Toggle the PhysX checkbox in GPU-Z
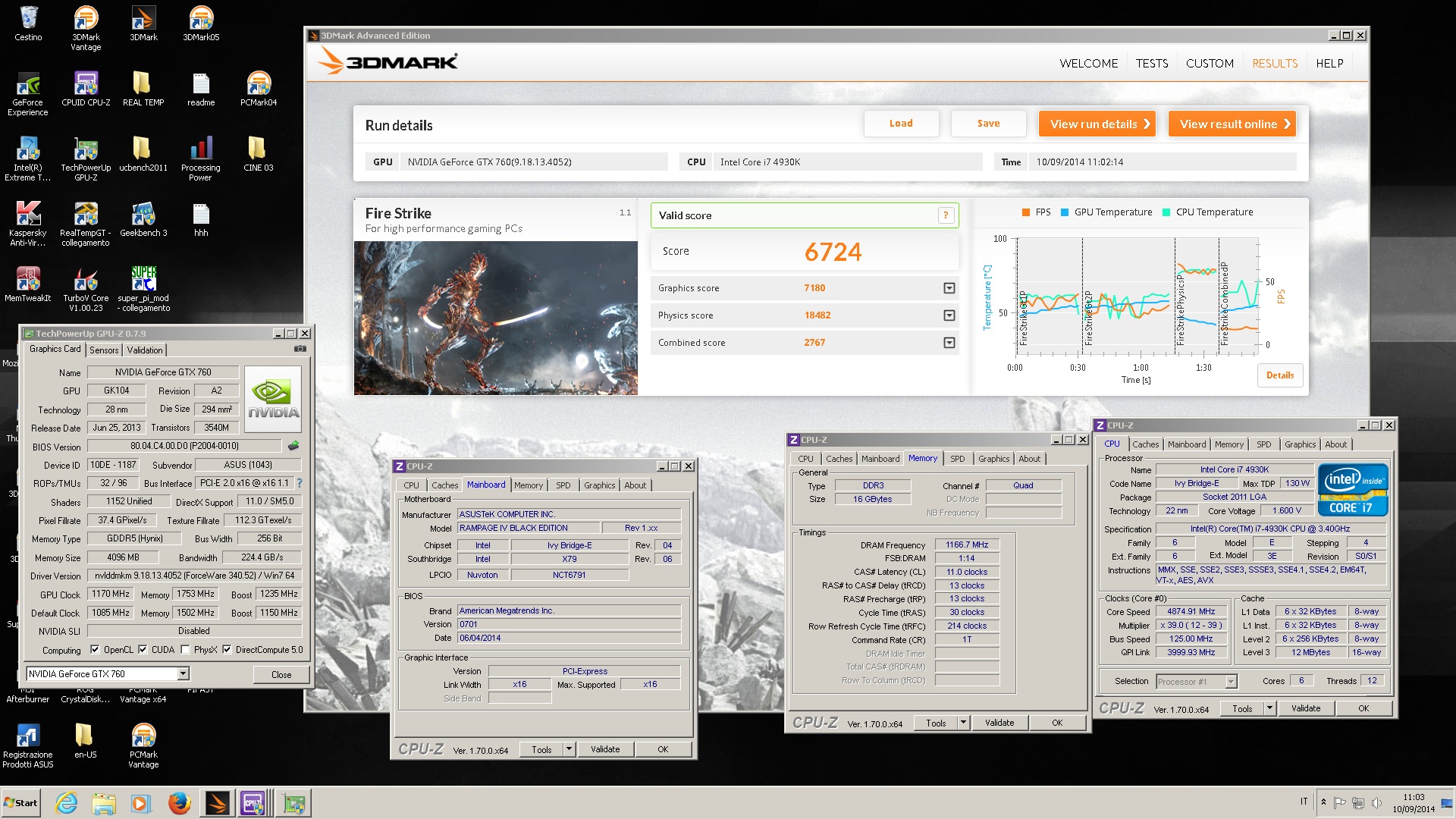Image resolution: width=1456 pixels, height=819 pixels. pyautogui.click(x=185, y=650)
